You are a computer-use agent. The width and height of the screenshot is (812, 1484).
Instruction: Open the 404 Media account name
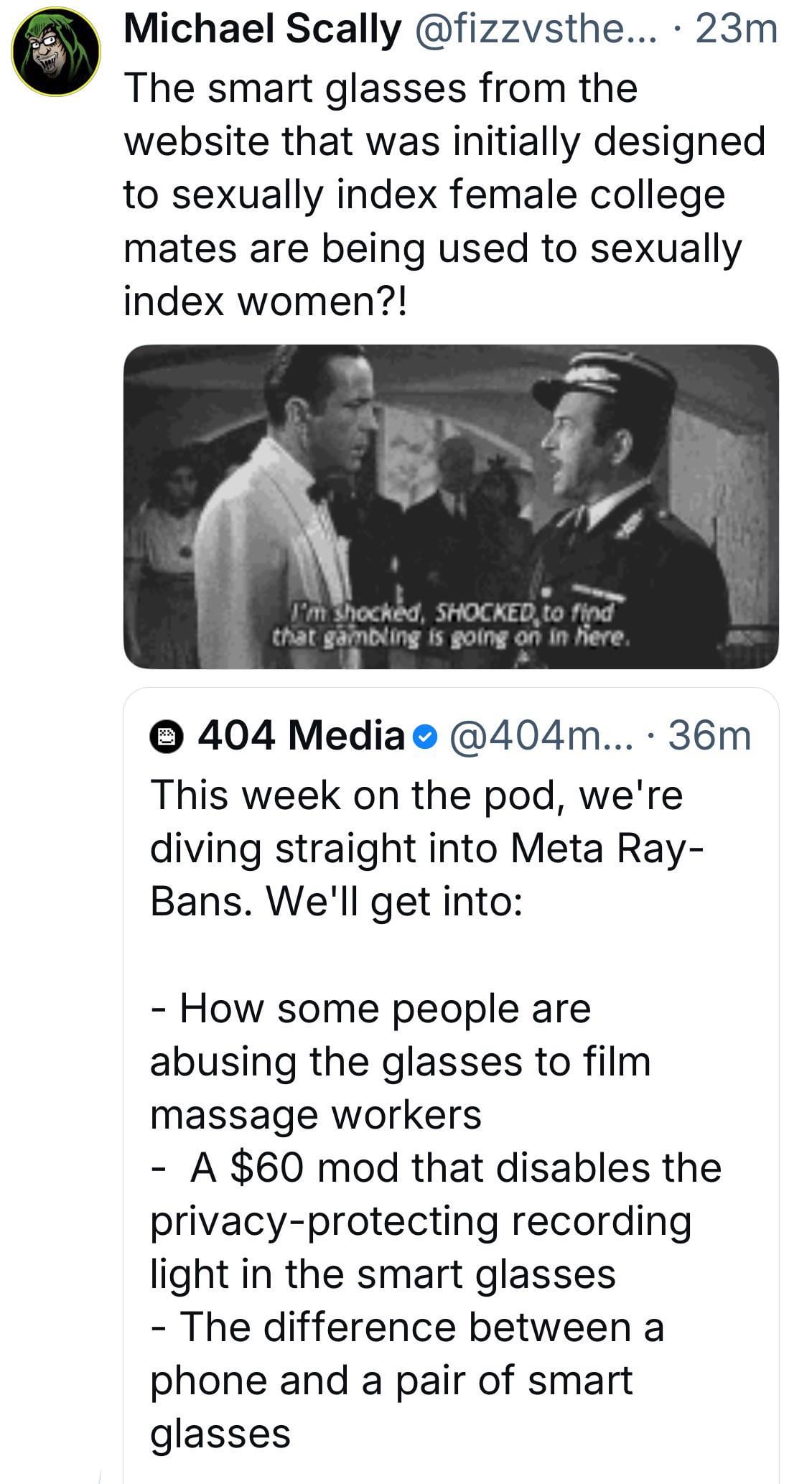point(302,737)
